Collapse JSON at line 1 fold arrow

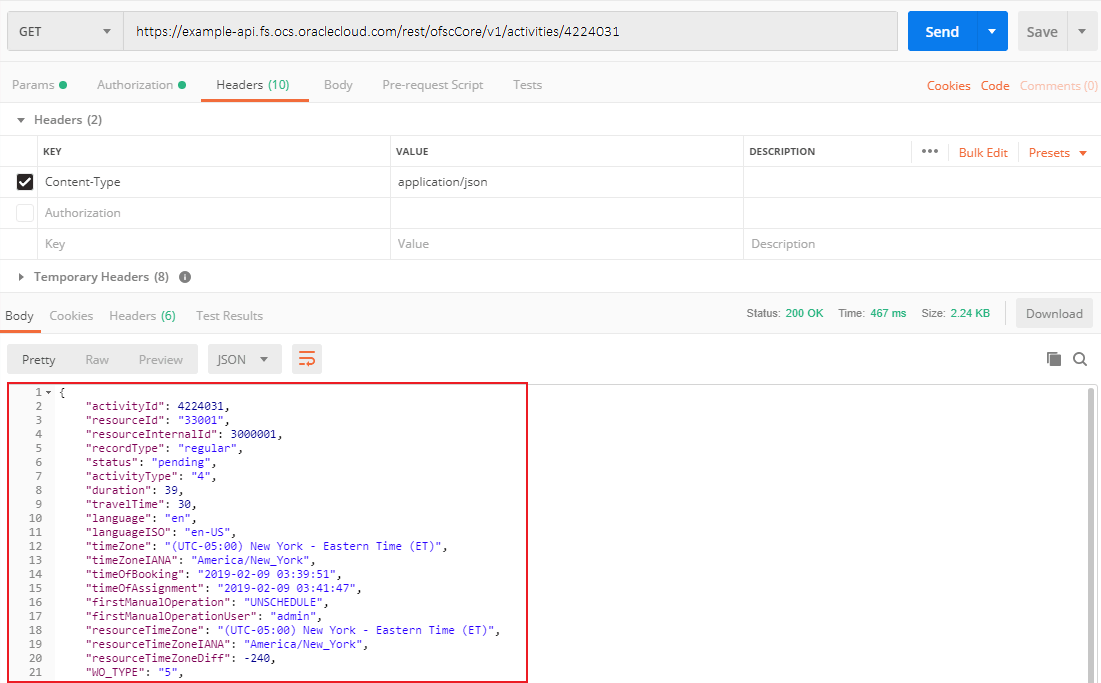48,392
